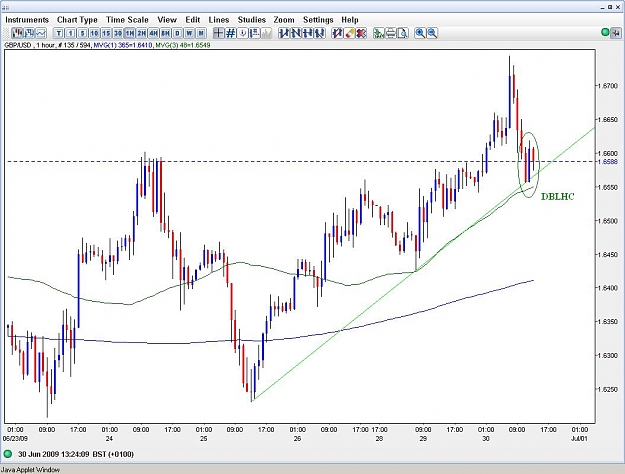Click the 30 Jun 2009 13:24:09 BST timestamp
This screenshot has height=474, width=625.
coord(76,454)
